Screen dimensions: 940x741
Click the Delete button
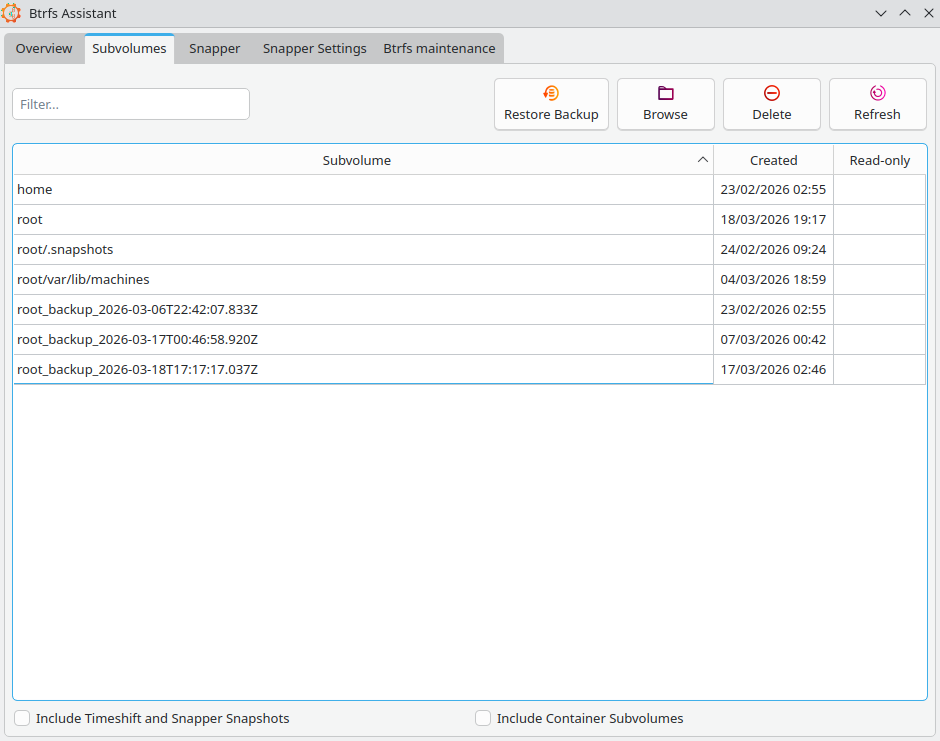(x=772, y=104)
